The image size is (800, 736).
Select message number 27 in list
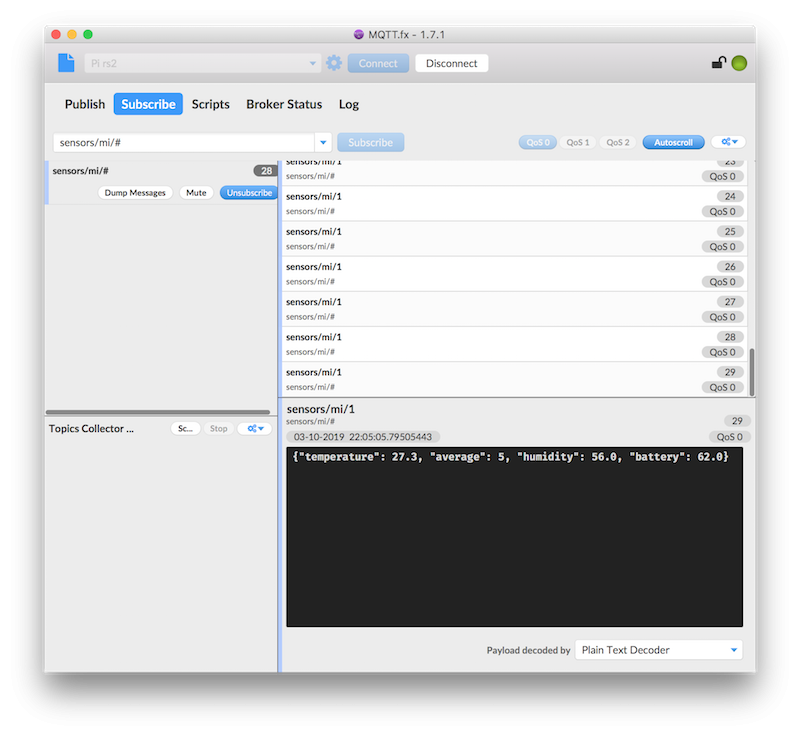click(x=514, y=309)
